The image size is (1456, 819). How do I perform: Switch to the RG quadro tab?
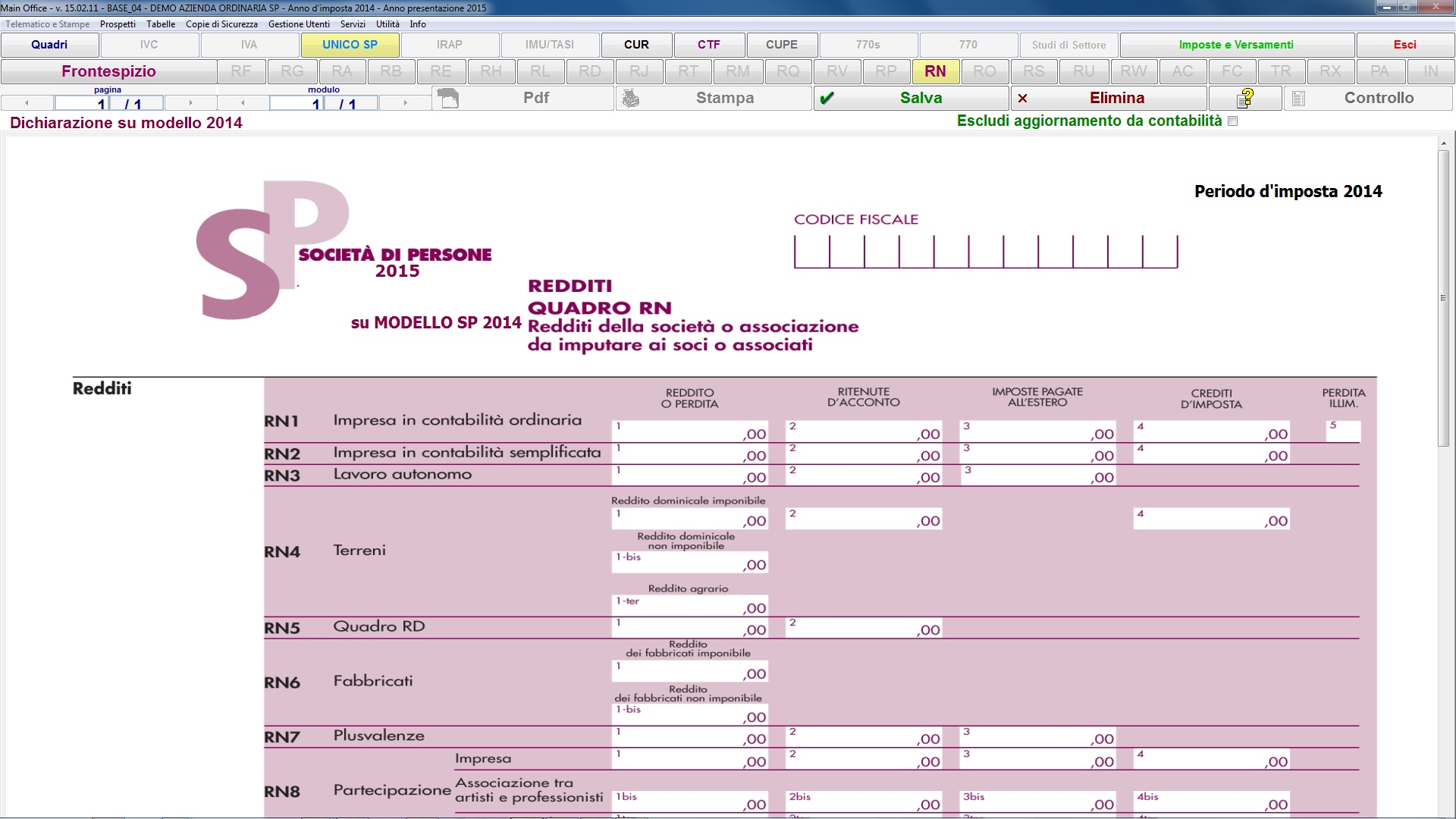click(x=292, y=71)
